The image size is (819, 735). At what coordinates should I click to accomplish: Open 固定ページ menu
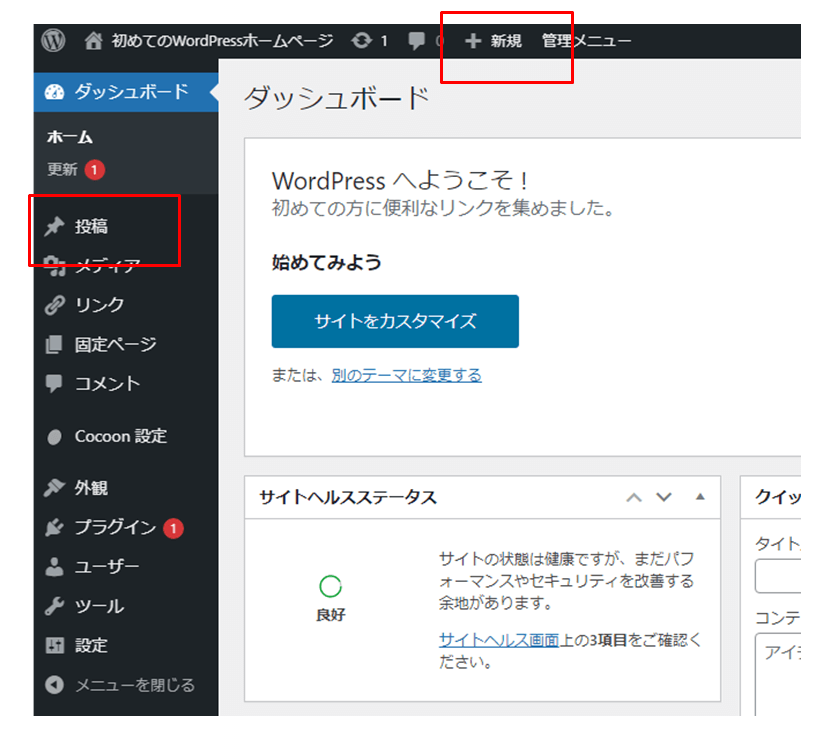coord(115,344)
